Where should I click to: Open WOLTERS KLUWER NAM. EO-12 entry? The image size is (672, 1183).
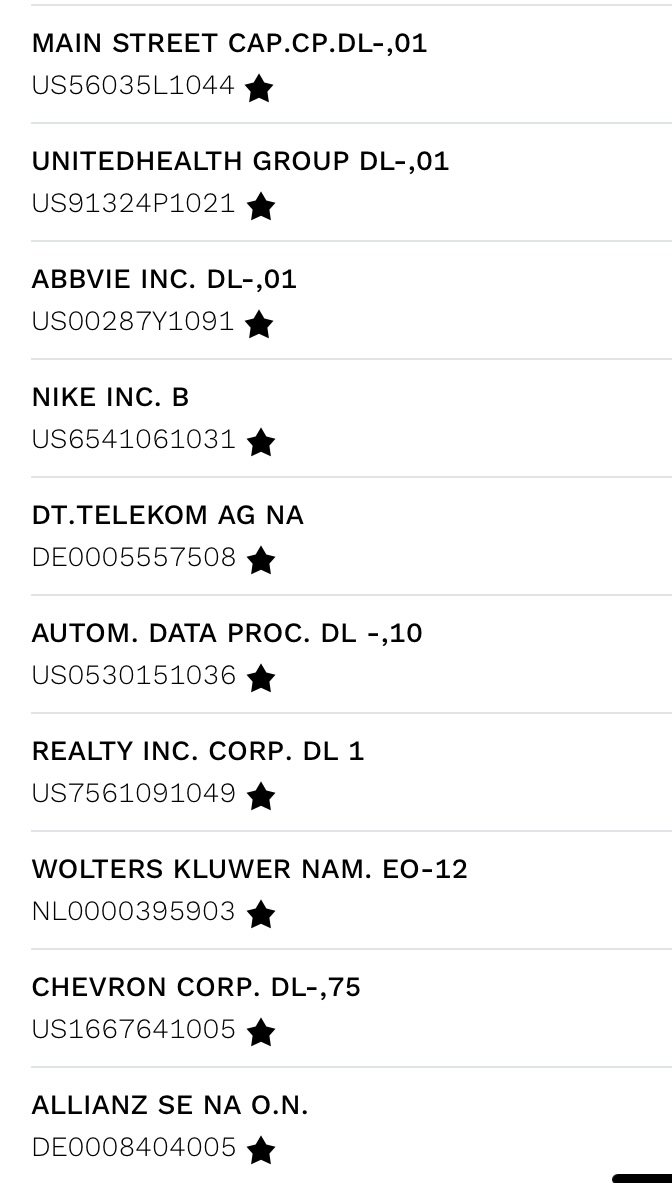pos(249,870)
